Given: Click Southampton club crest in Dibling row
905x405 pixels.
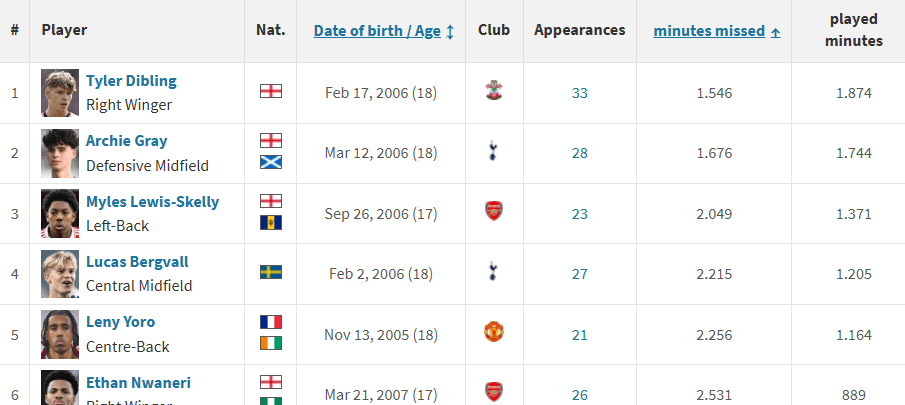Looking at the screenshot, I should click(493, 92).
